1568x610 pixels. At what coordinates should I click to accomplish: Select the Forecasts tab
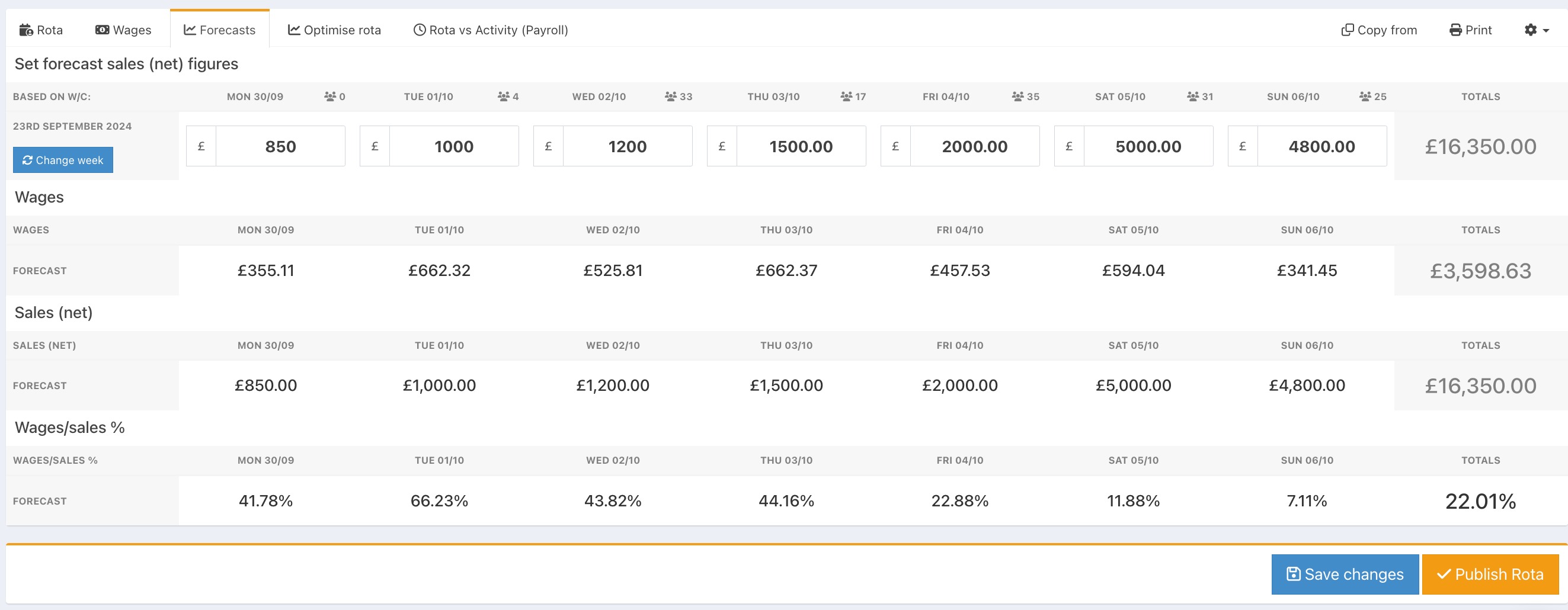(x=220, y=30)
